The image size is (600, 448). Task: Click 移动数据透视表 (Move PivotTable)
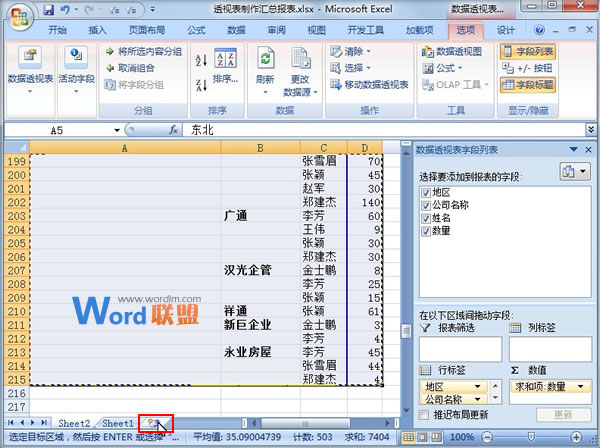(x=369, y=85)
